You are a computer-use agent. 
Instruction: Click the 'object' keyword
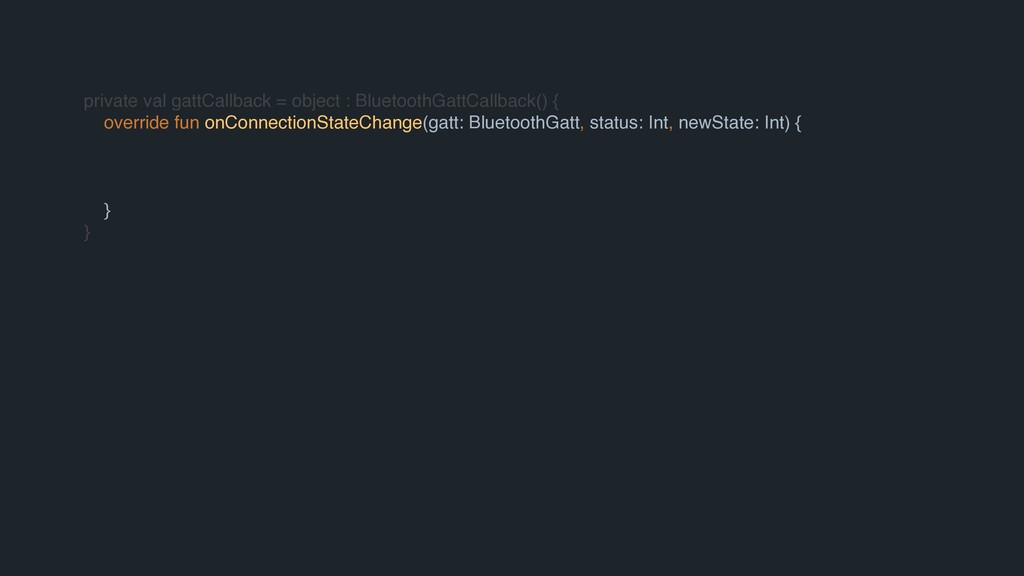(316, 101)
